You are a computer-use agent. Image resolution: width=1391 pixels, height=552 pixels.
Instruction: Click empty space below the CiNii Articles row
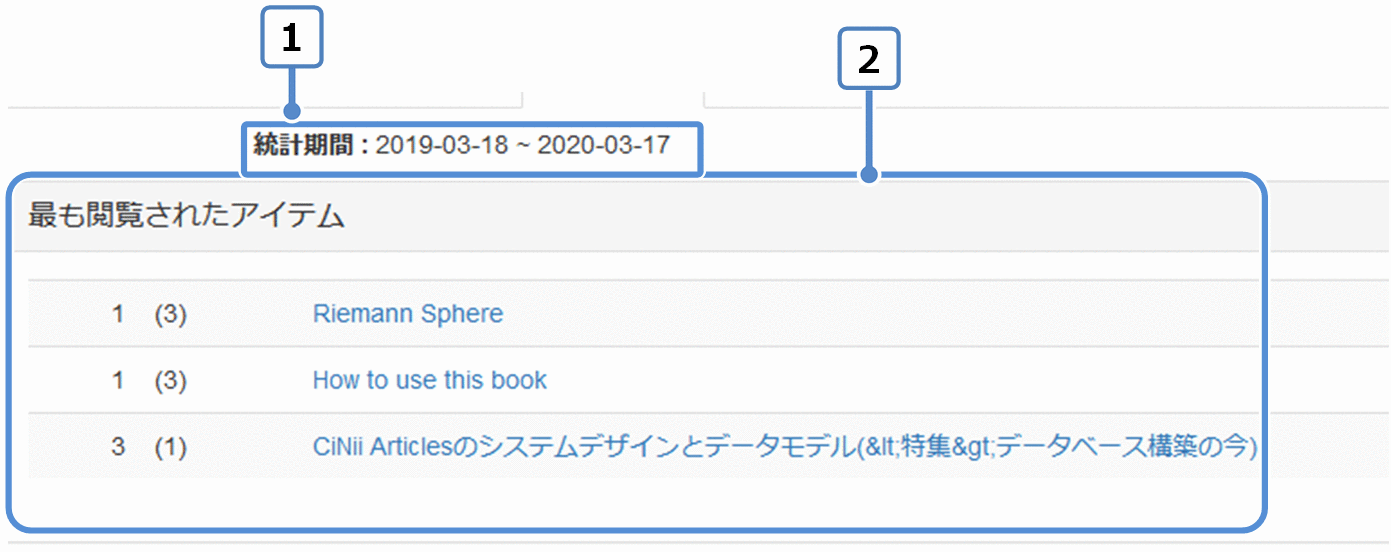click(640, 500)
